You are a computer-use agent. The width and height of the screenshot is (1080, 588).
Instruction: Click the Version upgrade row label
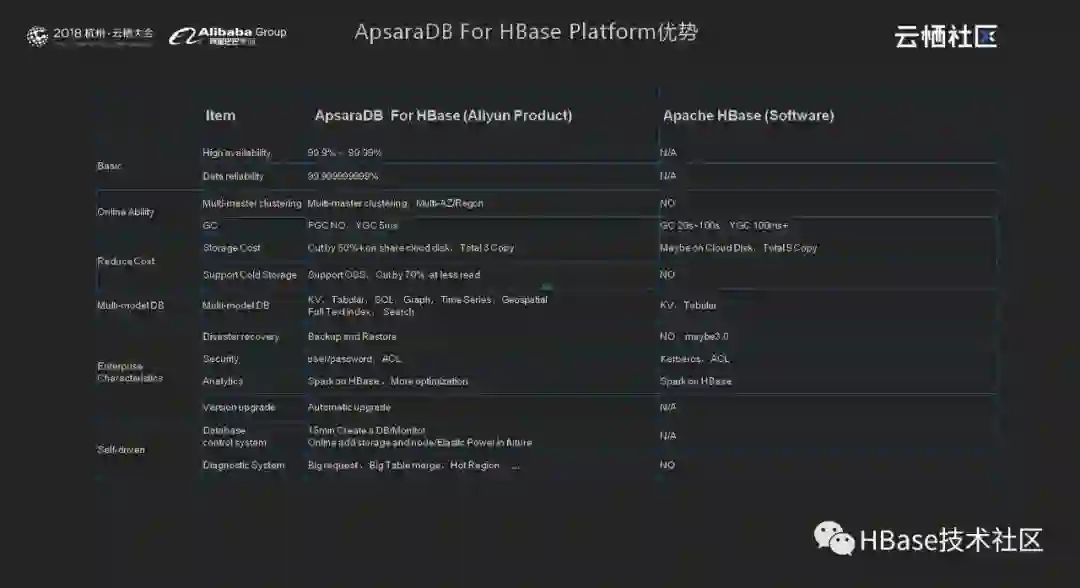[238, 407]
